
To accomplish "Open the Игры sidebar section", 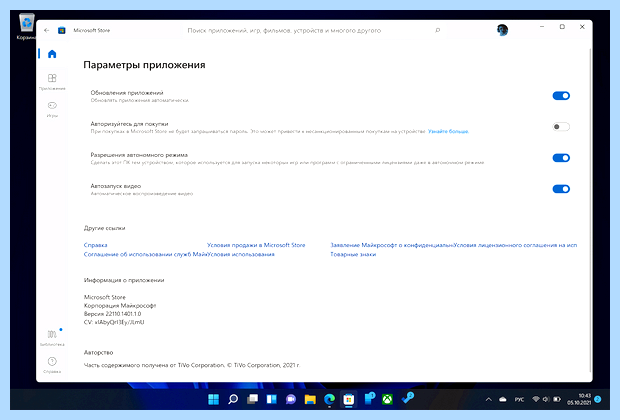I will 52,109.
